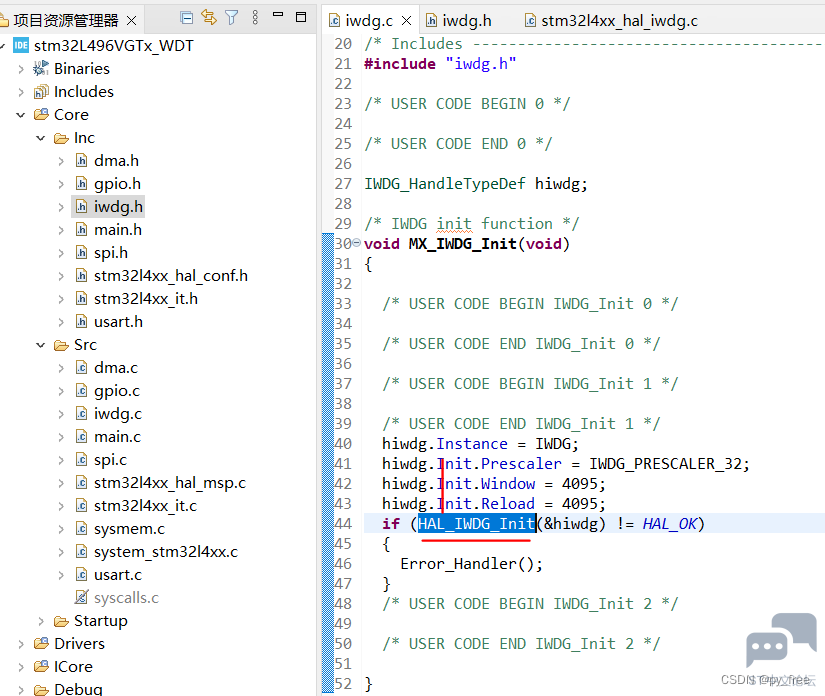This screenshot has width=825, height=696.
Task: Click the Core folder icon
Action: [41, 114]
